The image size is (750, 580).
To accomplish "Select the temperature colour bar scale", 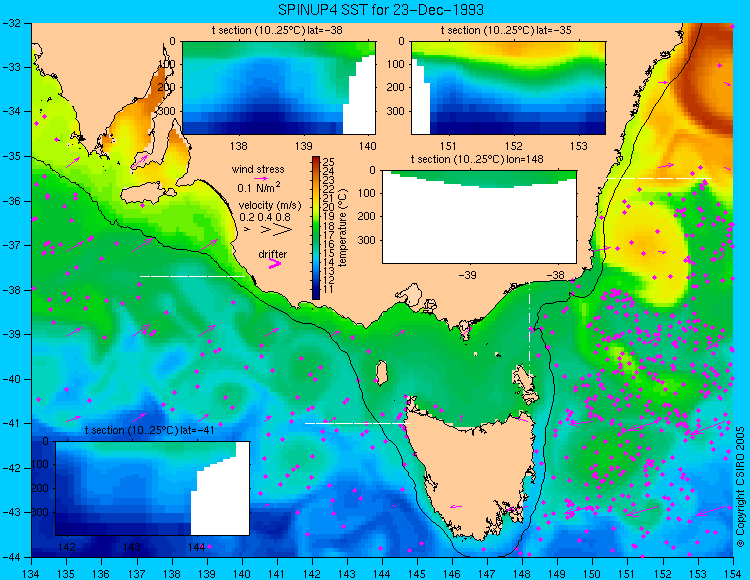I will (x=316, y=228).
